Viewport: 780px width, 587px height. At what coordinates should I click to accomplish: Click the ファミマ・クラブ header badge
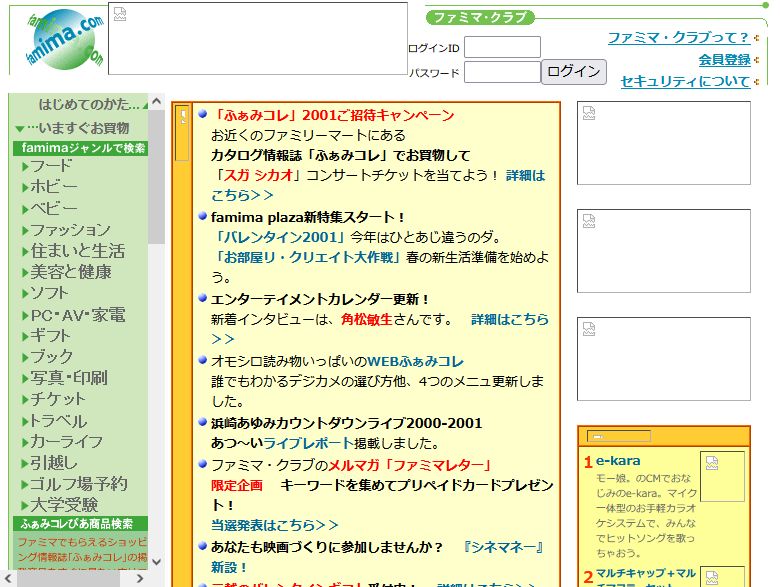click(480, 17)
